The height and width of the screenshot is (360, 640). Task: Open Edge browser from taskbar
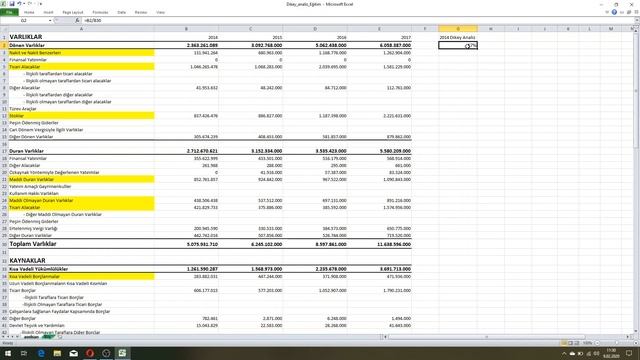41,353
